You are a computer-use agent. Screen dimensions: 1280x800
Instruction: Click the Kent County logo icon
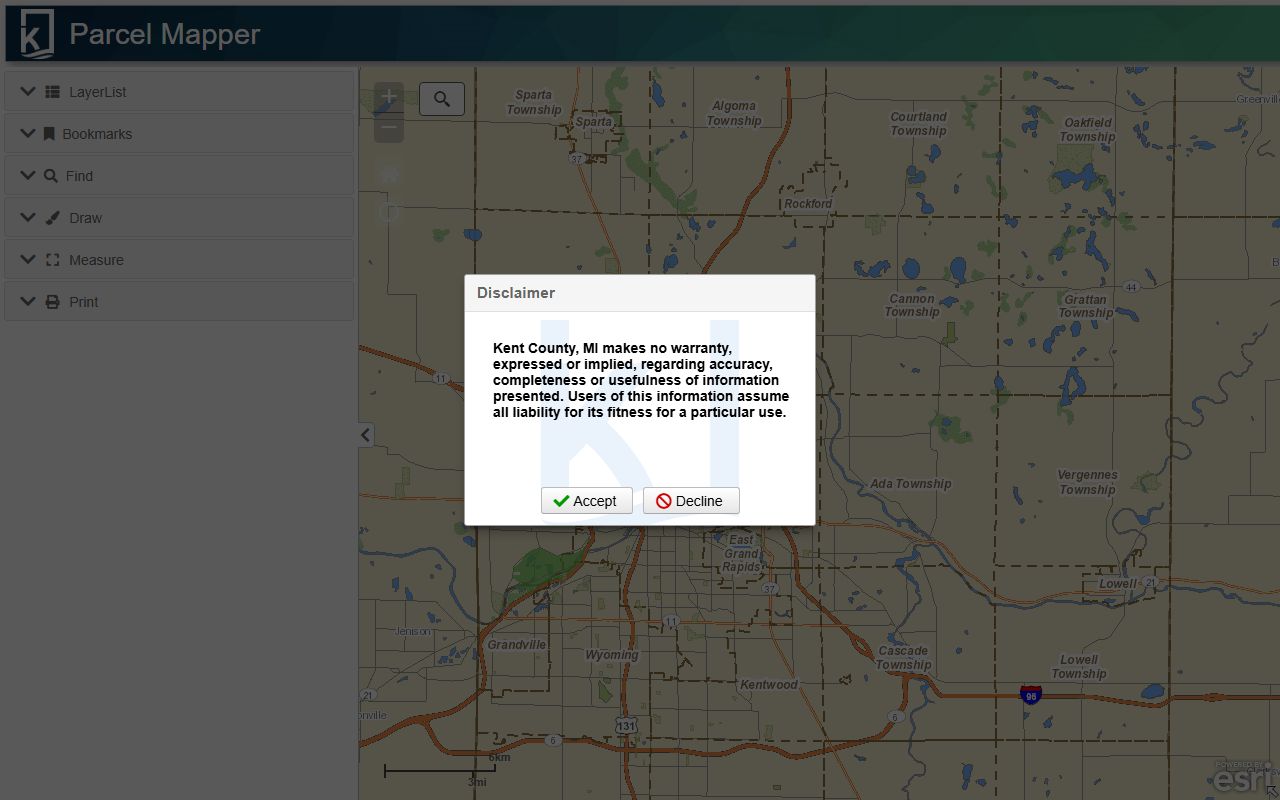(37, 34)
